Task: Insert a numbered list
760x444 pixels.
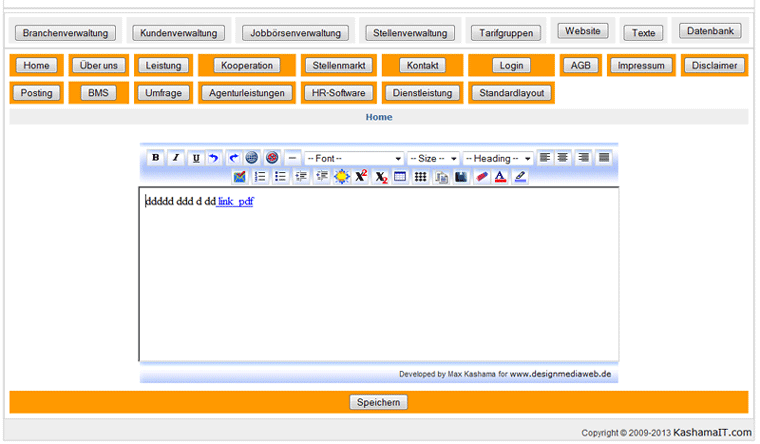Action: tap(260, 177)
